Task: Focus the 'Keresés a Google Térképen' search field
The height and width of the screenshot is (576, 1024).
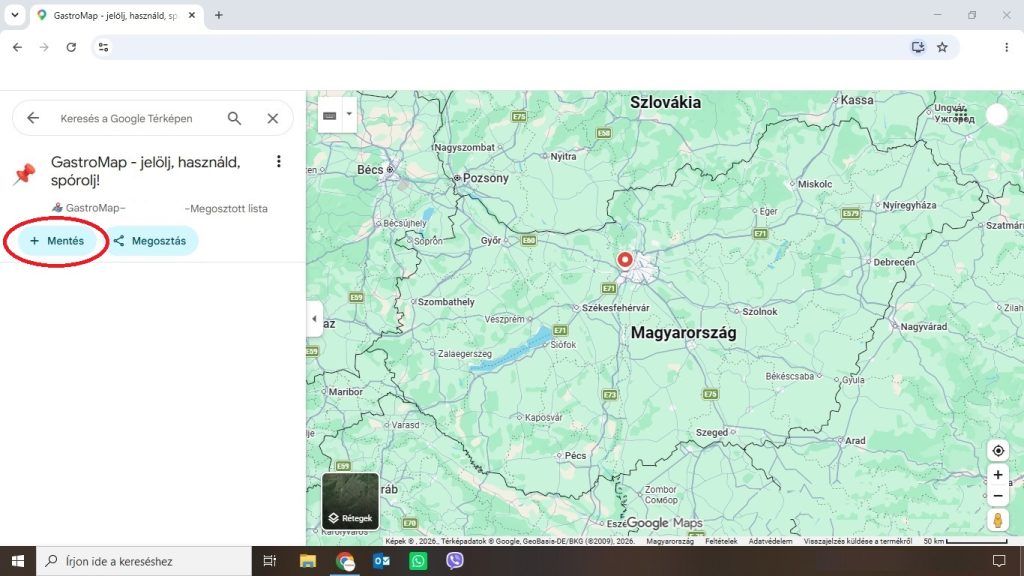Action: [126, 118]
